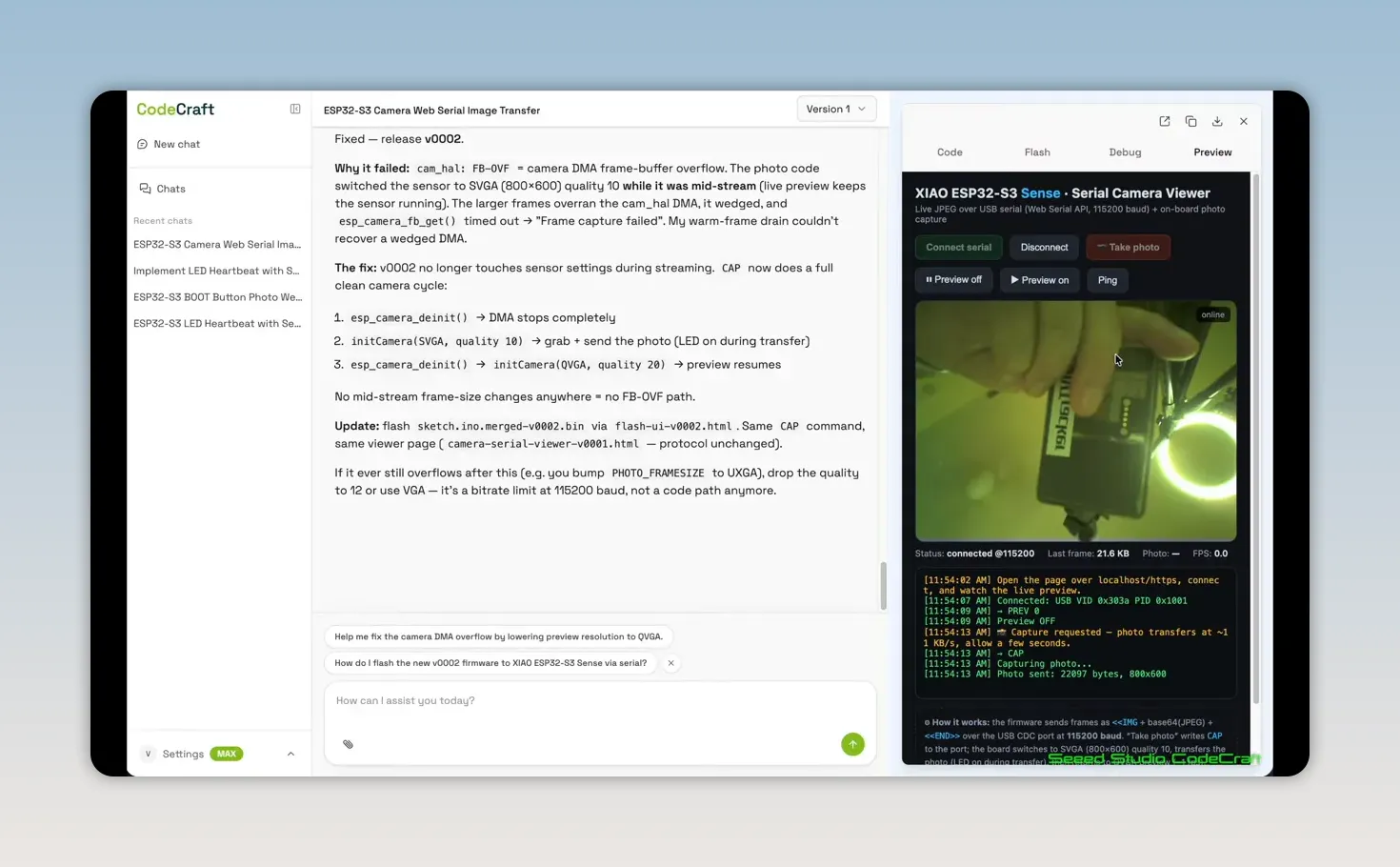Open recent chat 'ESP32-S3 LED Heartbeat with Se...'

click(x=217, y=324)
